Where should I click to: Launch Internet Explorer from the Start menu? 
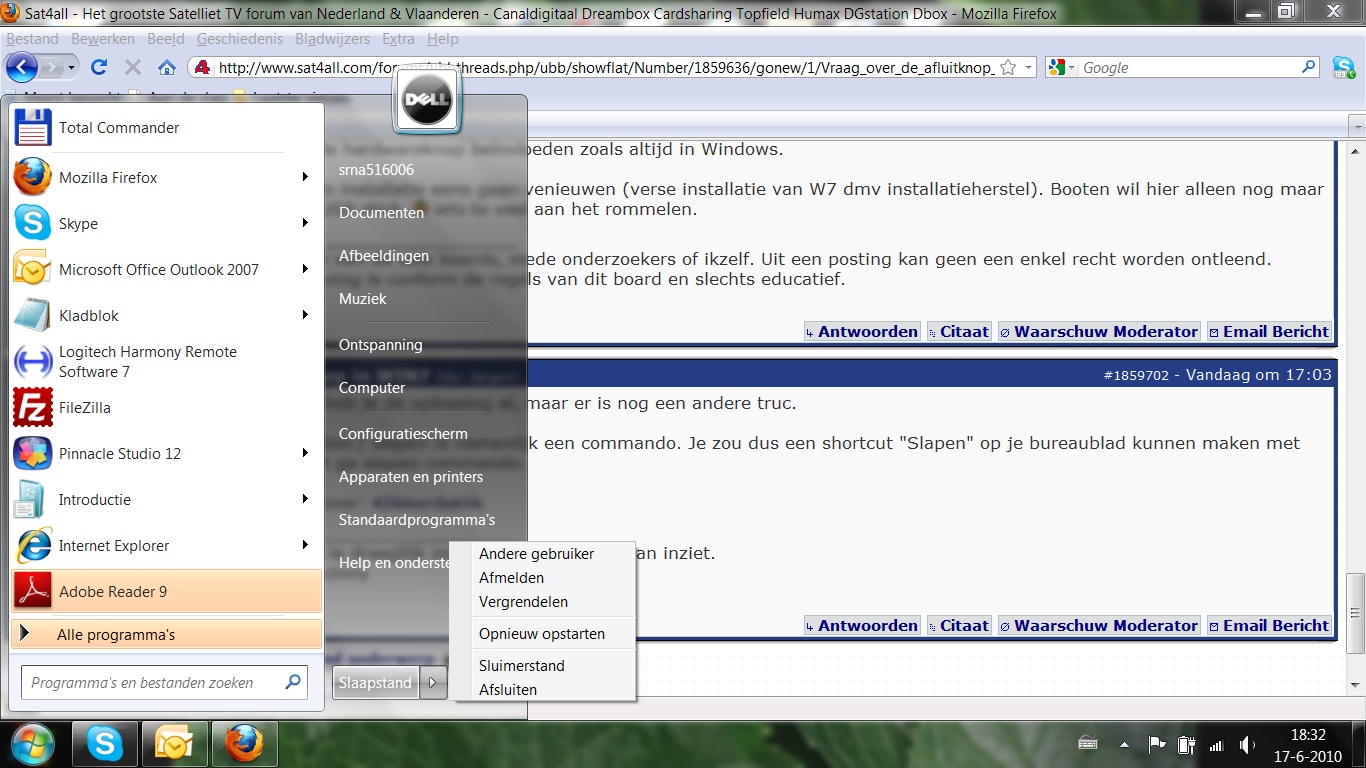[x=167, y=546]
